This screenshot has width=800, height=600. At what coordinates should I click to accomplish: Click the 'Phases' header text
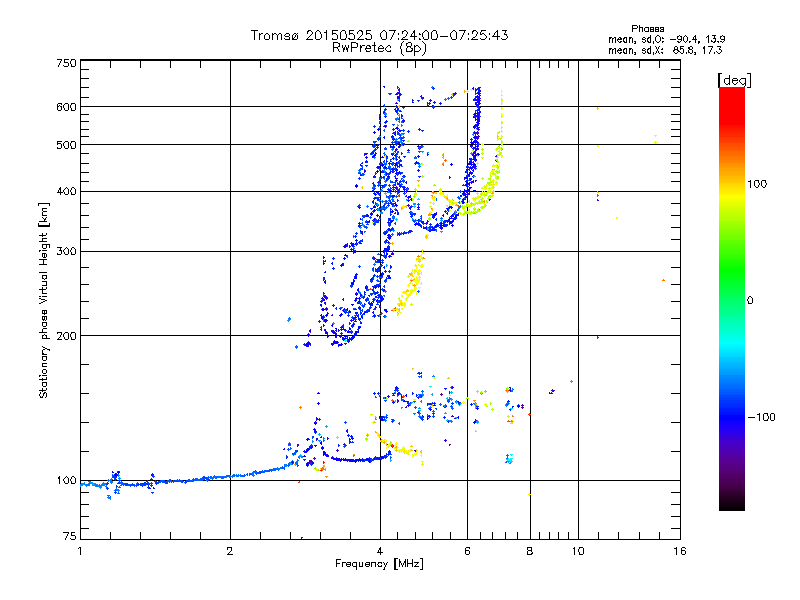647,29
